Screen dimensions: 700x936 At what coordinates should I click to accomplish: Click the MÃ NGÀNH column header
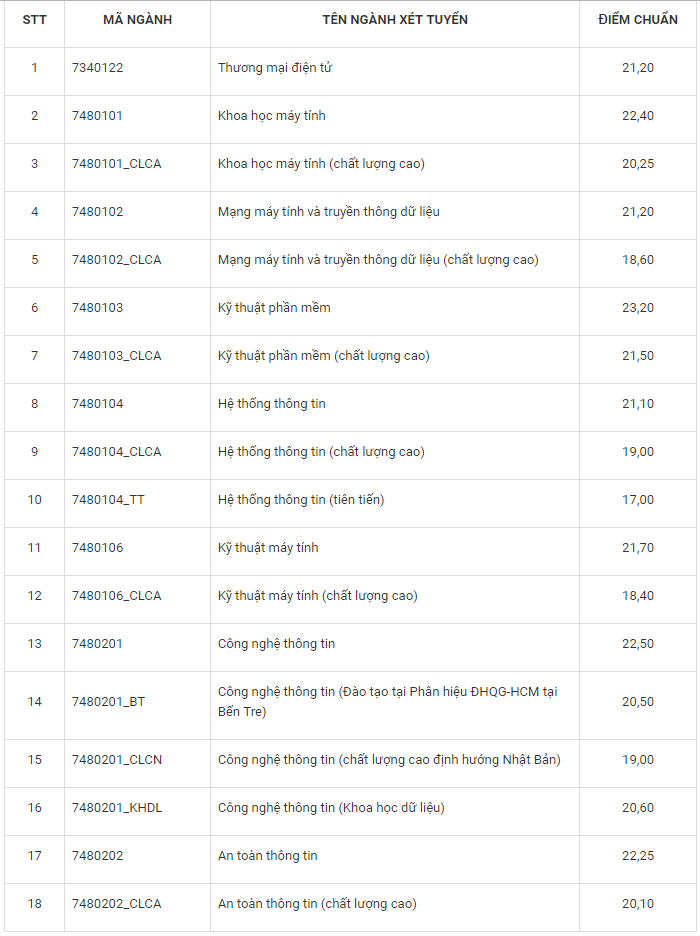pyautogui.click(x=137, y=20)
